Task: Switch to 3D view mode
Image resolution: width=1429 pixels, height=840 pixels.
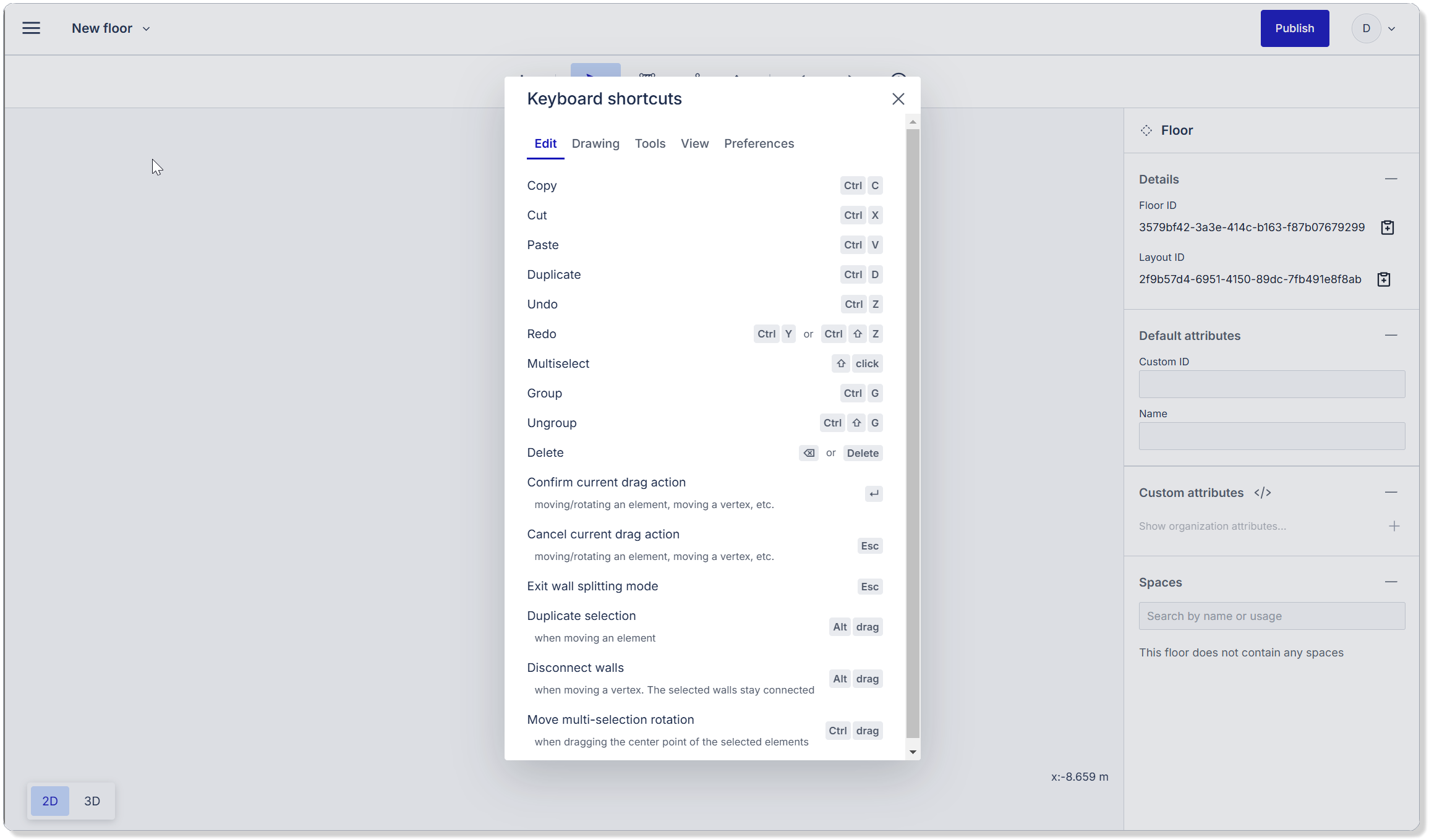Action: [92, 800]
